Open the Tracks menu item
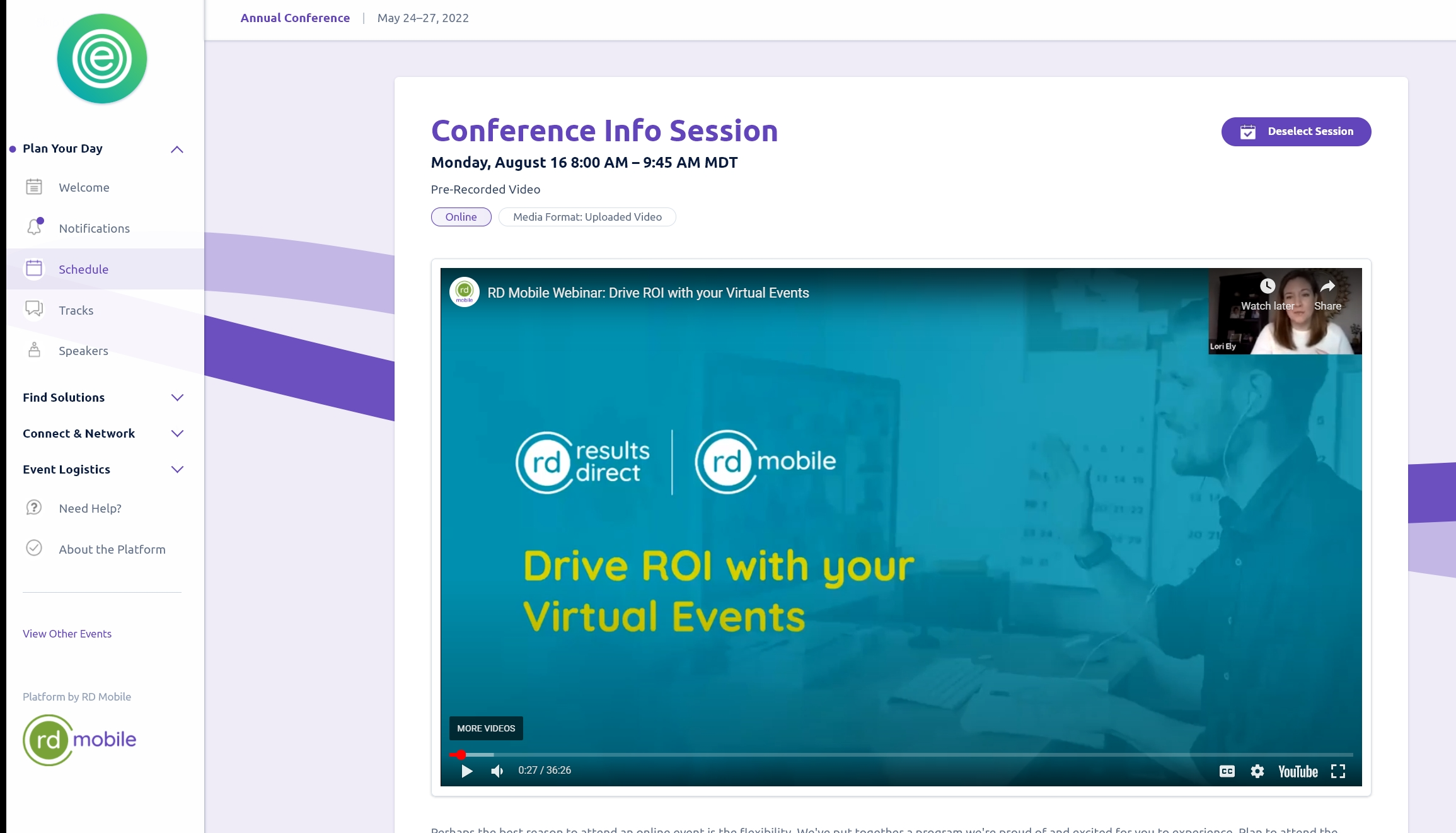Screen dimensions: 1456x833 tap(76, 310)
